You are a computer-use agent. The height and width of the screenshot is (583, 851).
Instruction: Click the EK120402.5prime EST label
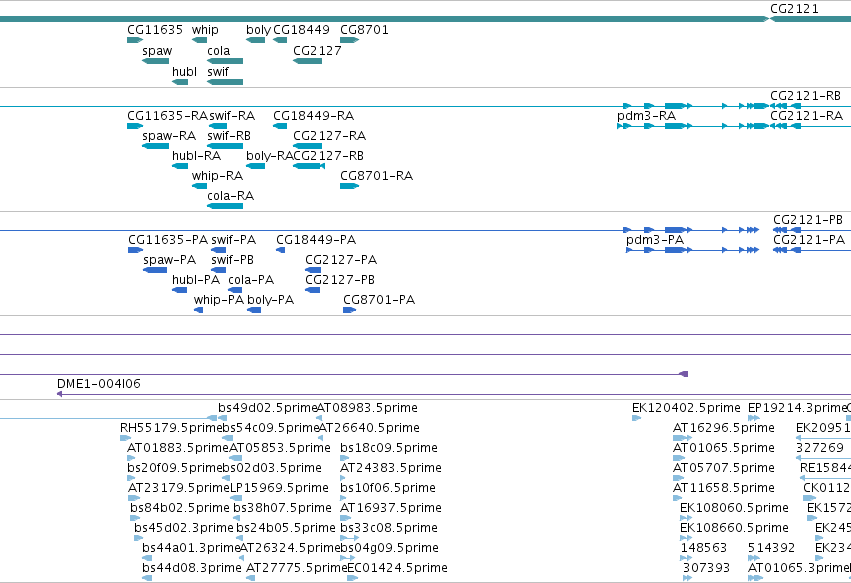(686, 408)
